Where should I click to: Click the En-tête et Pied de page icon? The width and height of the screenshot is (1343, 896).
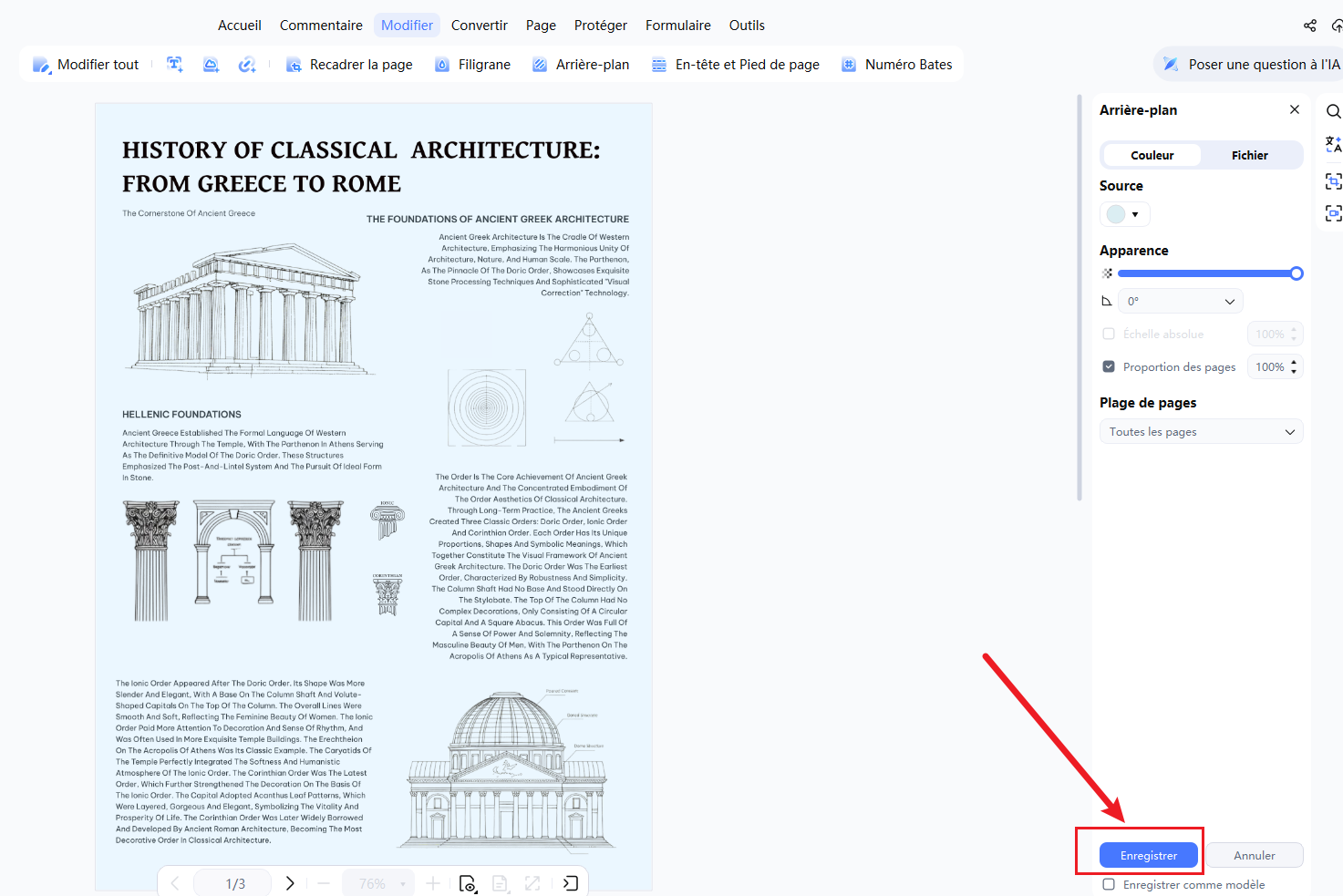tap(659, 65)
